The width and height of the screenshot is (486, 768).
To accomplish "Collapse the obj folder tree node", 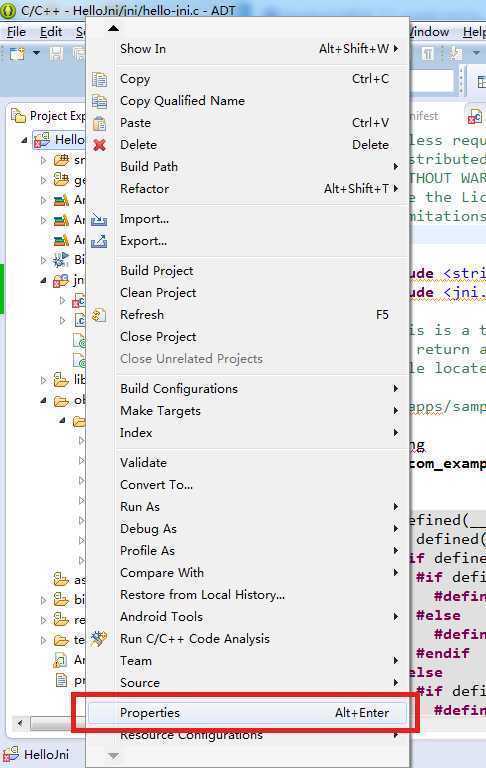I will (44, 401).
